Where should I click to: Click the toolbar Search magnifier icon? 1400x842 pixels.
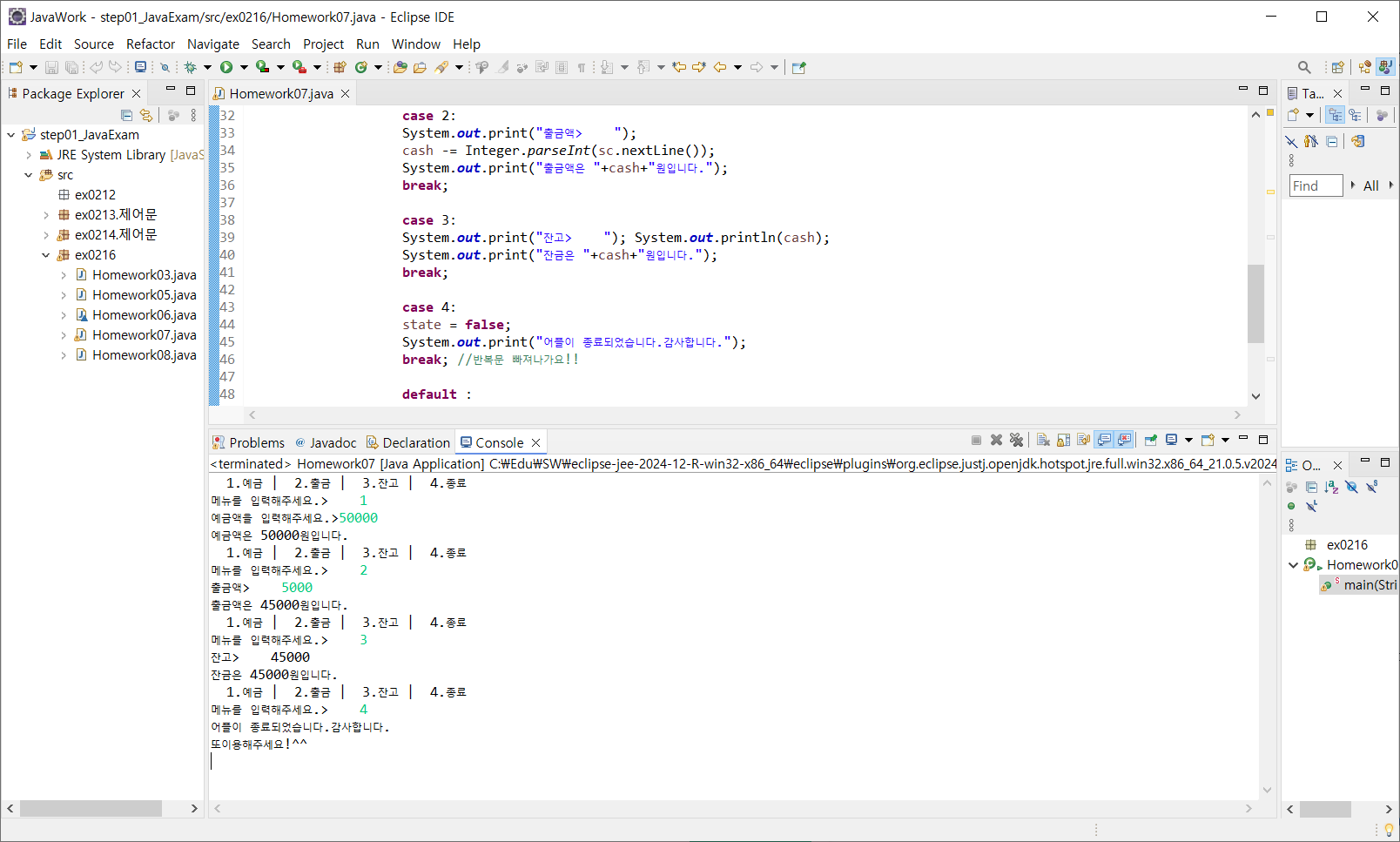pos(1304,67)
